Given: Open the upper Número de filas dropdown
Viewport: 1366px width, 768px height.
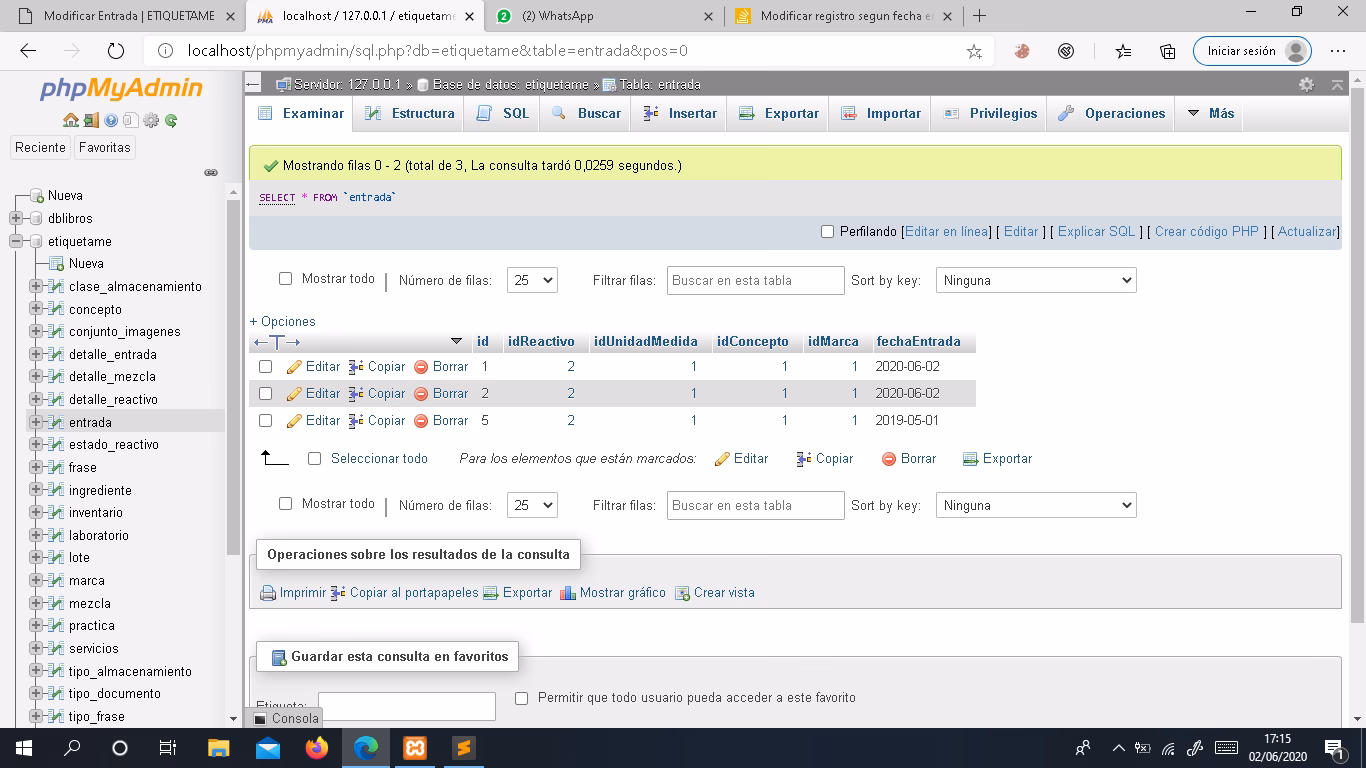Looking at the screenshot, I should [532, 281].
